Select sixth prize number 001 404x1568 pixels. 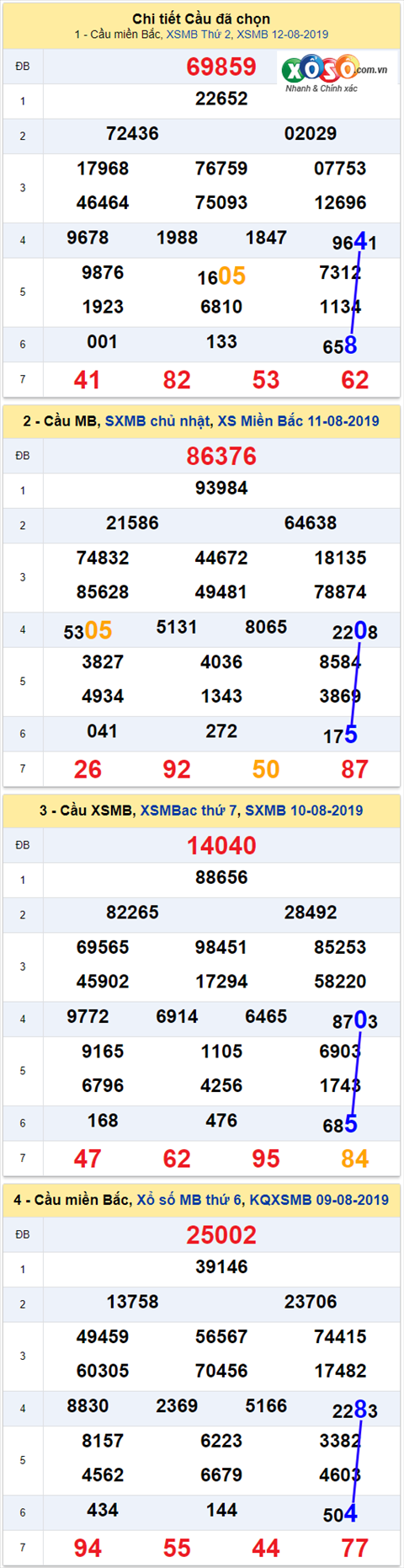pyautogui.click(x=103, y=342)
